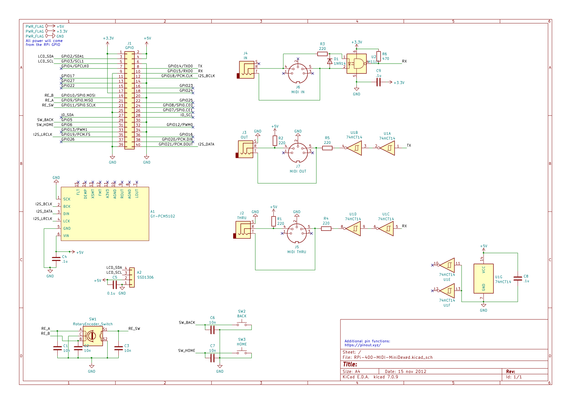The height and width of the screenshot is (404, 571).
Task: Click the I2S_BCLK label right of J1
Action: [206, 76]
